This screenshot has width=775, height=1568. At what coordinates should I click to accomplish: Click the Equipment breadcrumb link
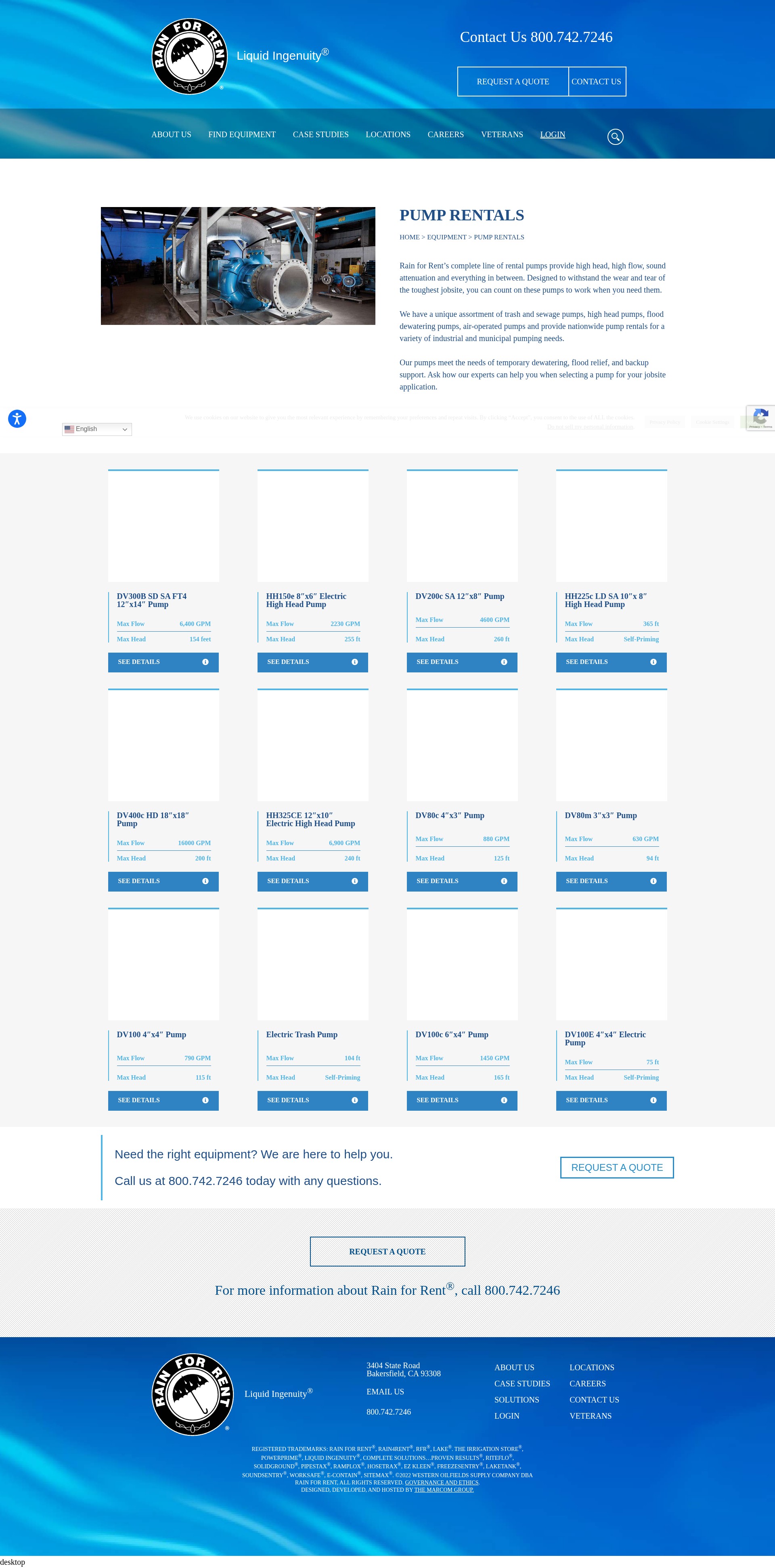click(446, 237)
